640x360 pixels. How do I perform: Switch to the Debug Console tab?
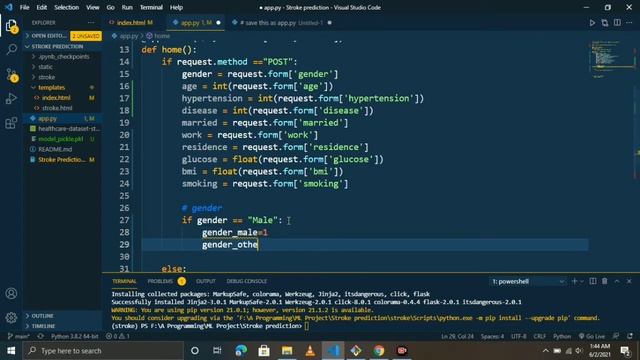[247, 281]
